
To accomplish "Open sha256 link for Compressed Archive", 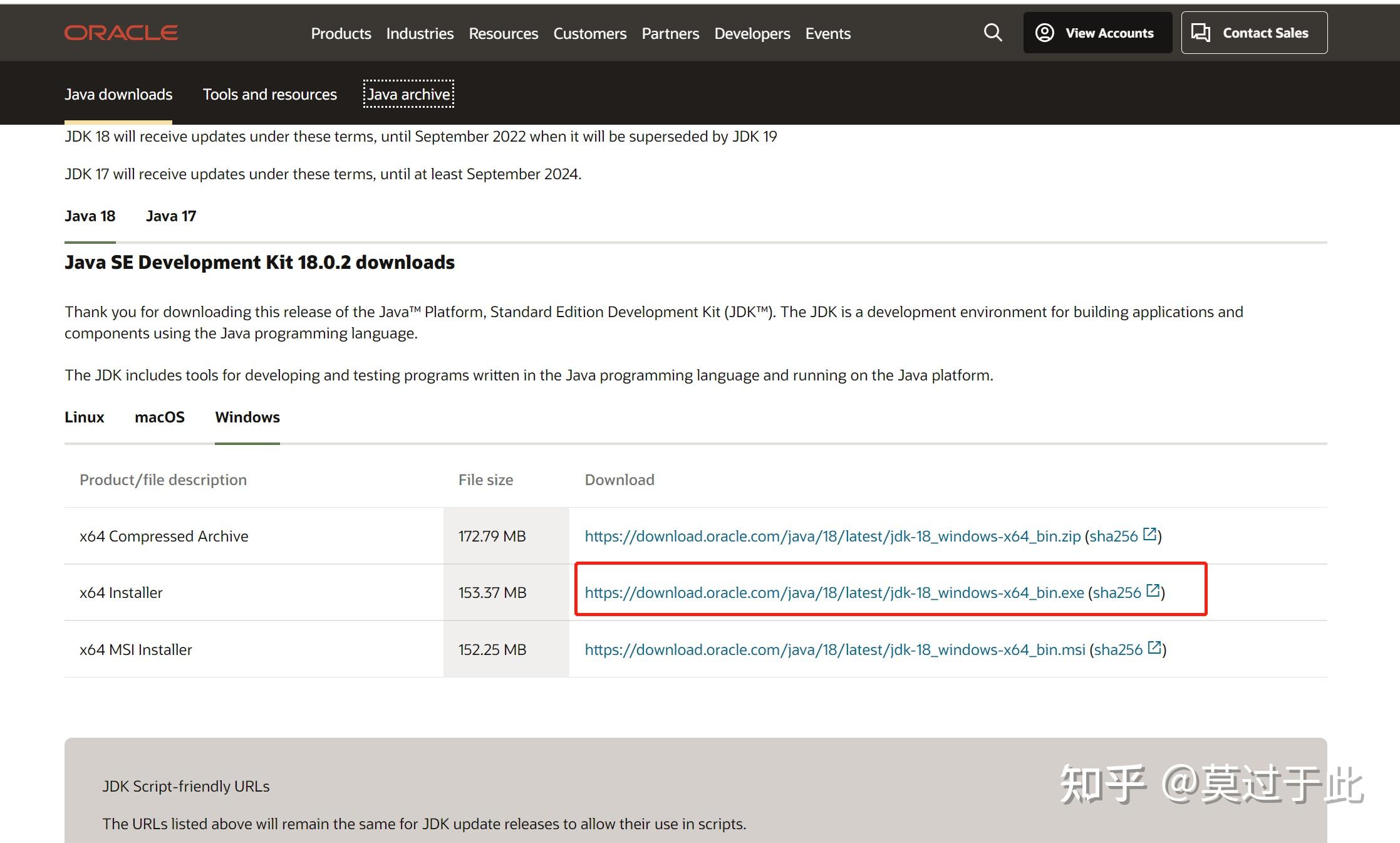I will click(x=1114, y=537).
